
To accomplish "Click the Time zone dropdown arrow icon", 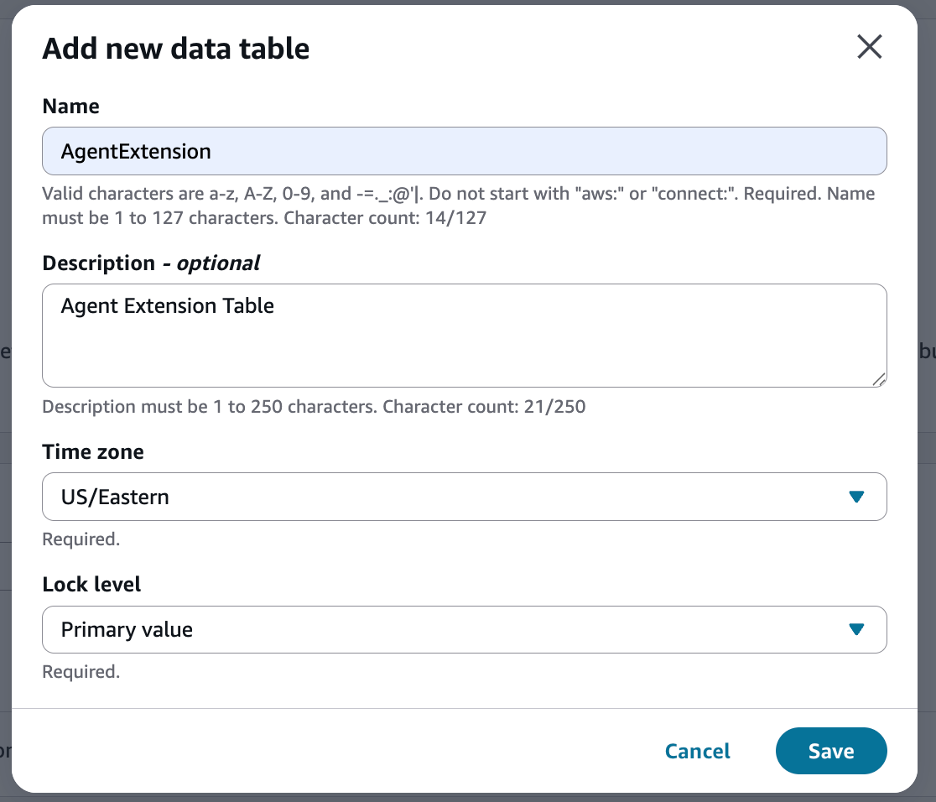I will coord(856,496).
